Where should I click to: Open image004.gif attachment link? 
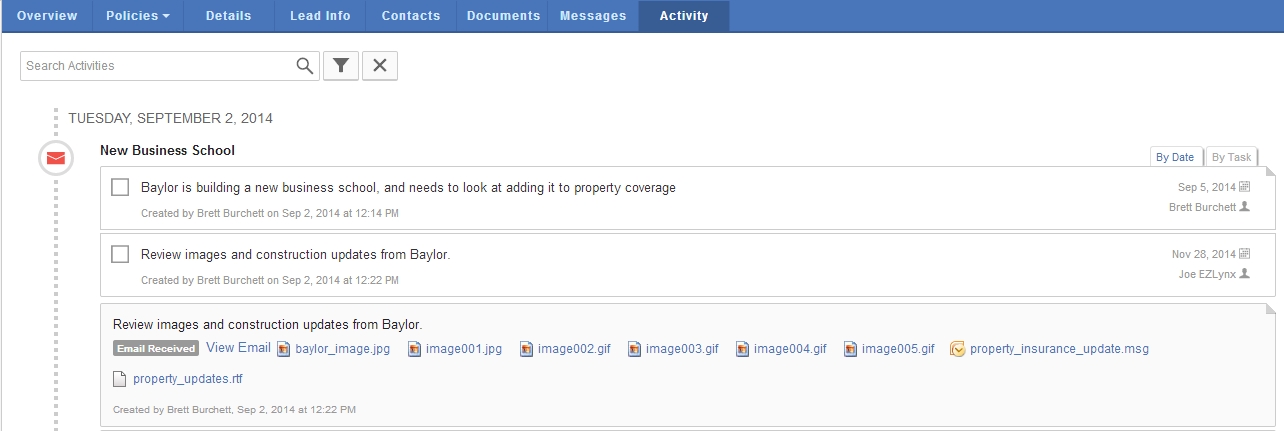pyautogui.click(x=790, y=349)
